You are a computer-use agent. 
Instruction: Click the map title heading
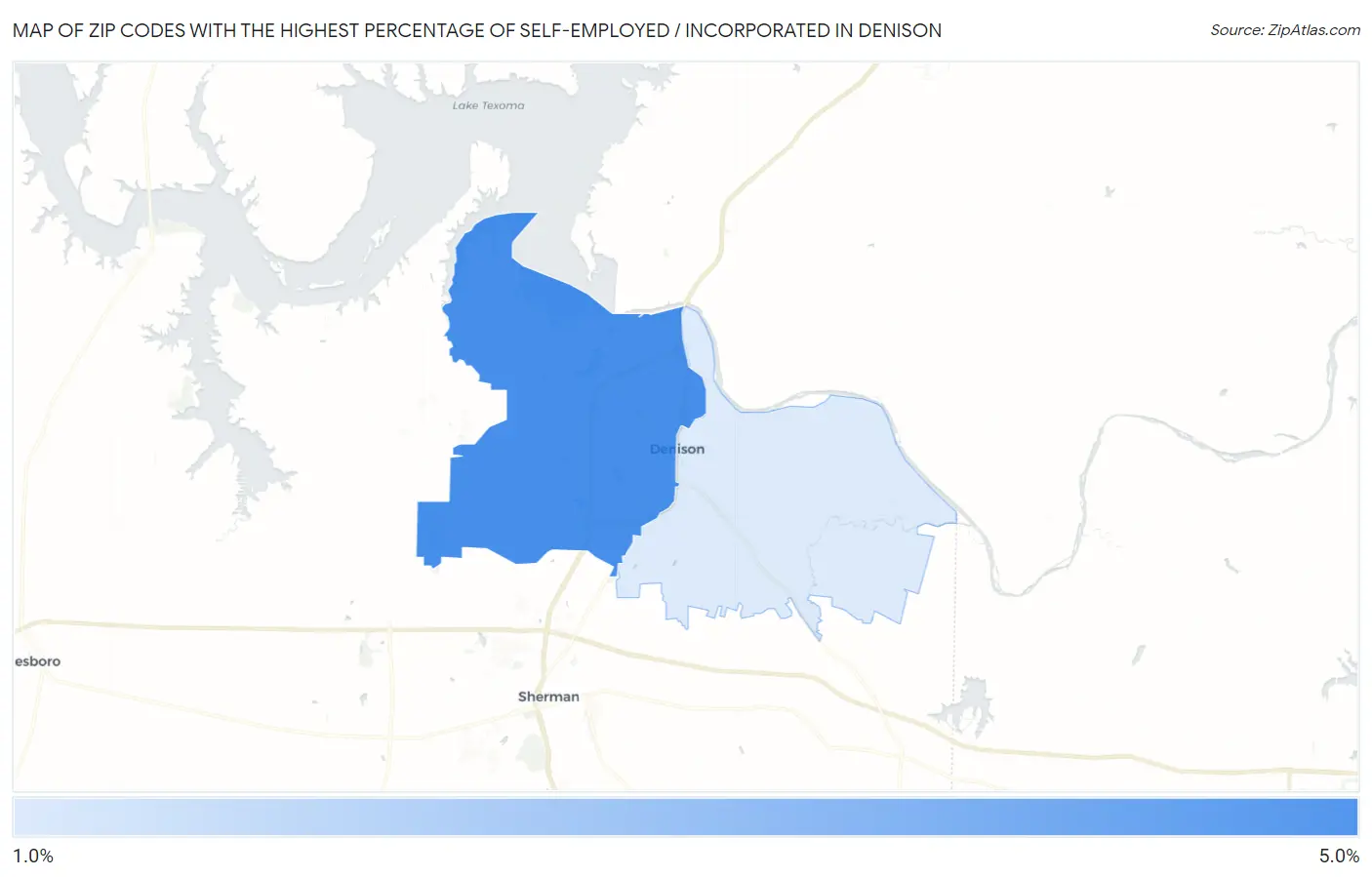pyautogui.click(x=477, y=30)
